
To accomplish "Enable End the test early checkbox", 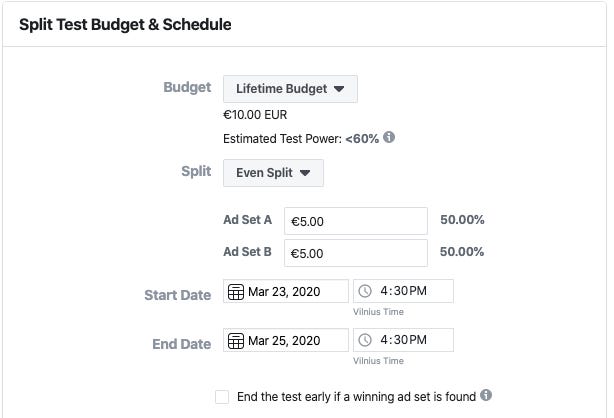I will coord(222,397).
